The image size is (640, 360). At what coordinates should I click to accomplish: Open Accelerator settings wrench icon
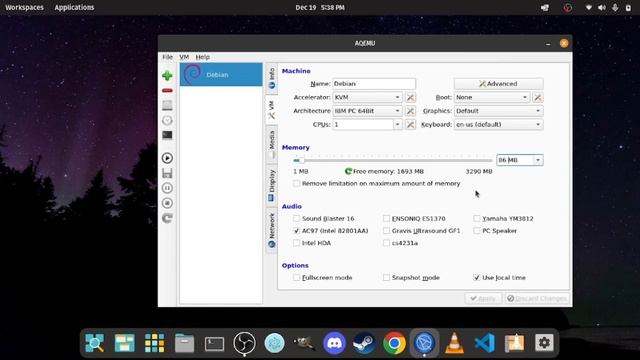[410, 98]
